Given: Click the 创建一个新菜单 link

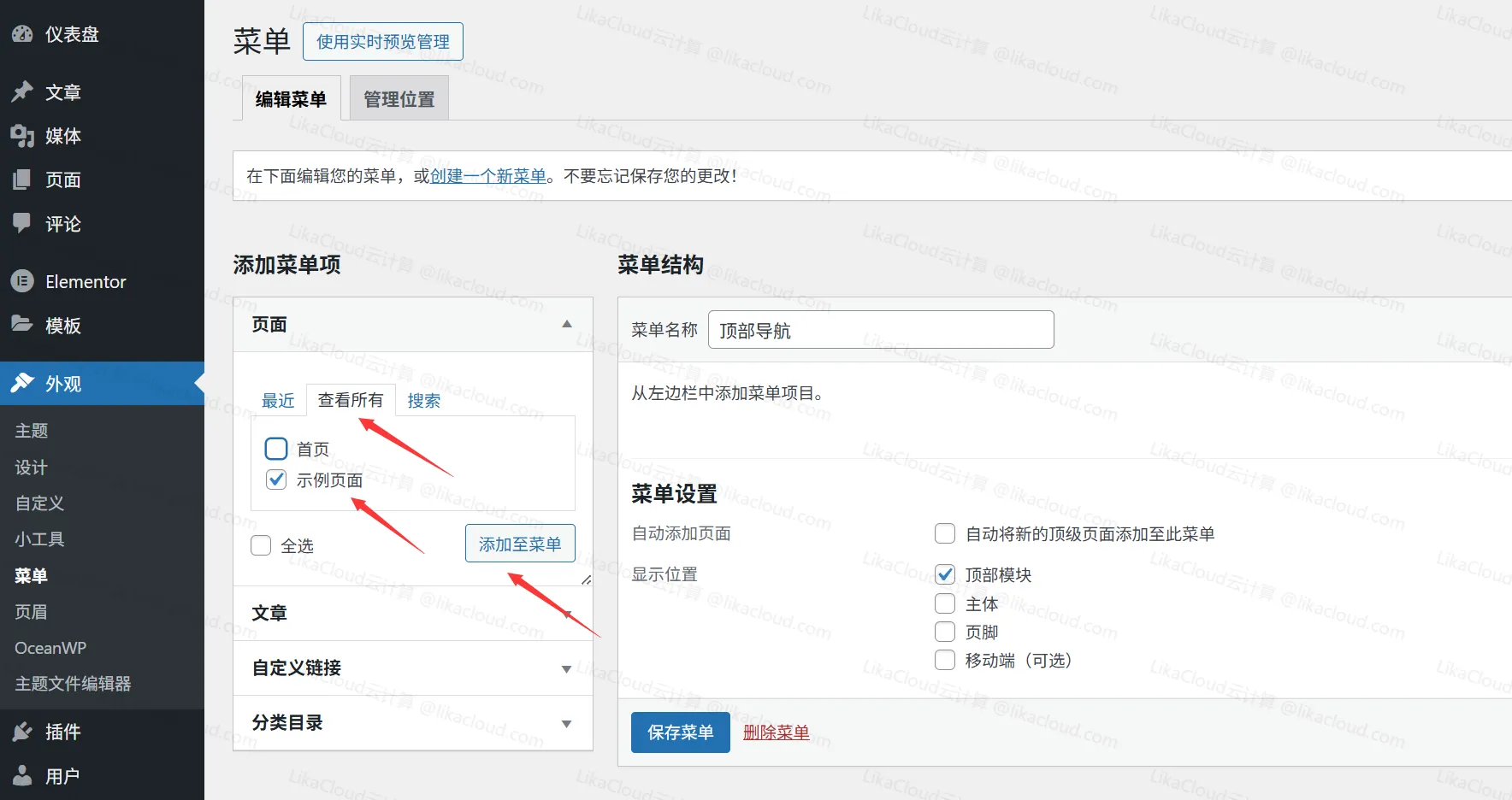Looking at the screenshot, I should click(x=487, y=175).
